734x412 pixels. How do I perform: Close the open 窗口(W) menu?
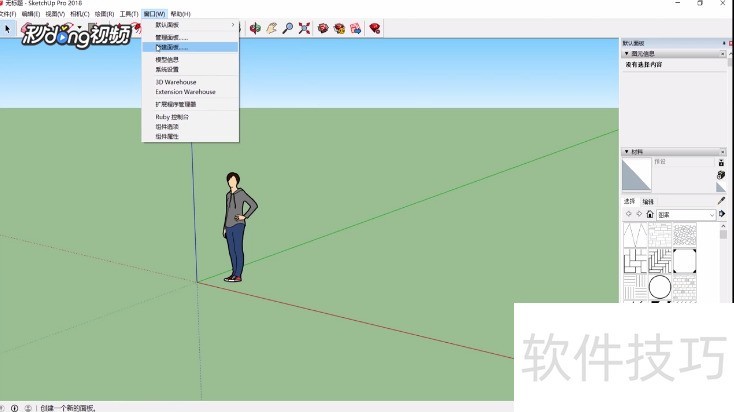(154, 14)
